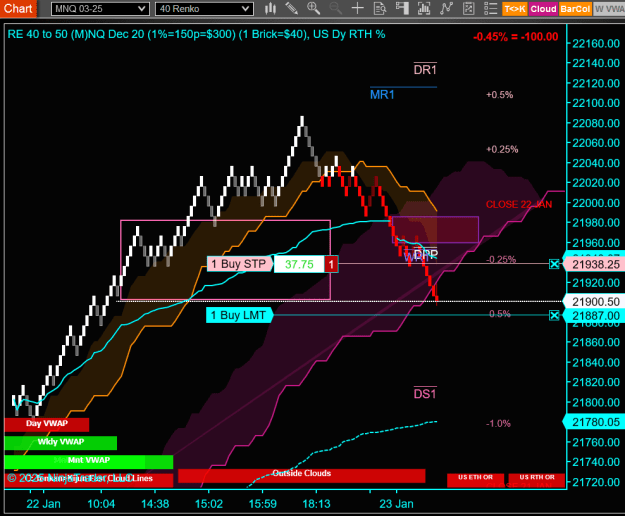Click the 21900.50 current price marker
625x516 pixels.
click(x=594, y=302)
